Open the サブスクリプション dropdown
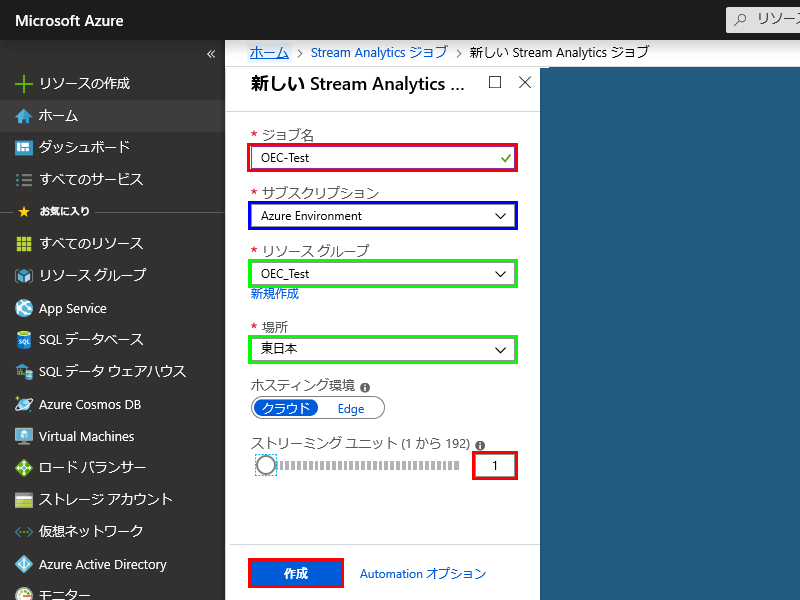 [383, 216]
